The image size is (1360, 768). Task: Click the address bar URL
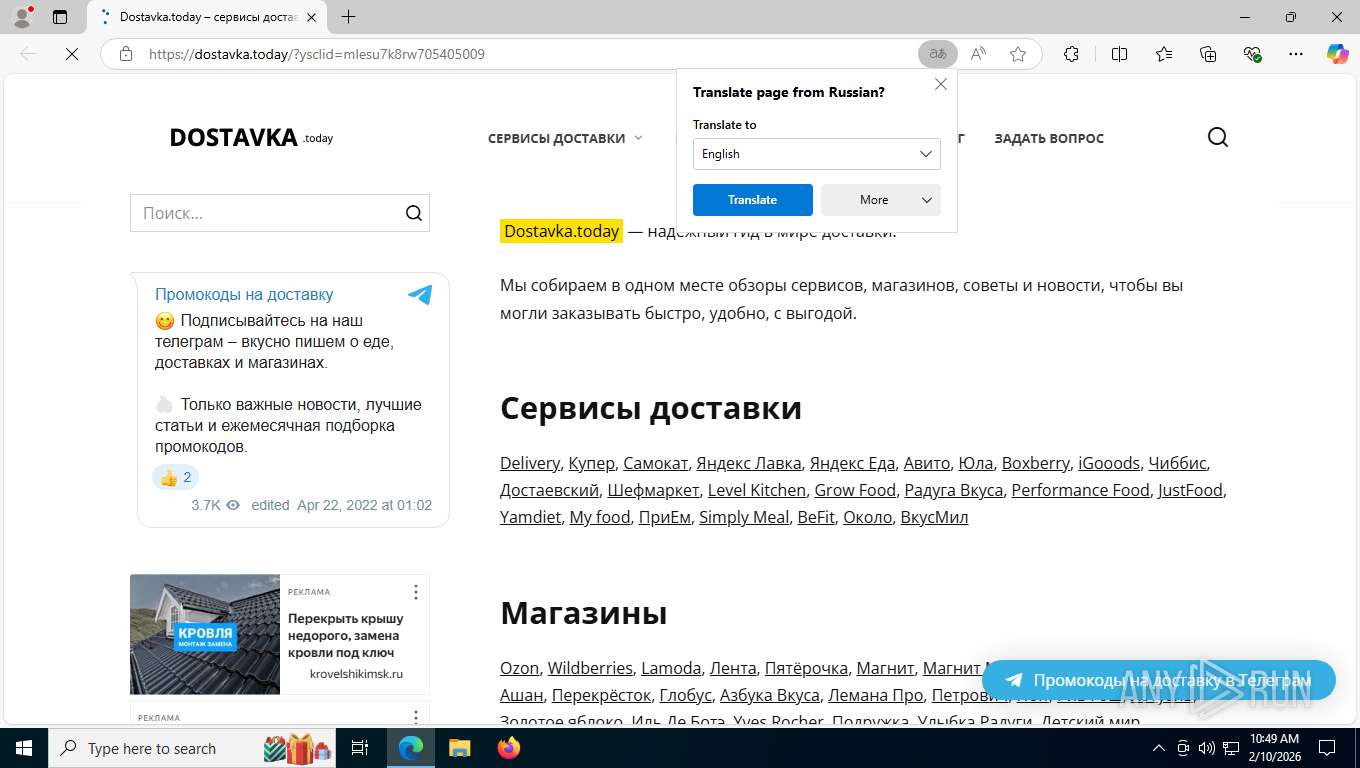coord(317,54)
